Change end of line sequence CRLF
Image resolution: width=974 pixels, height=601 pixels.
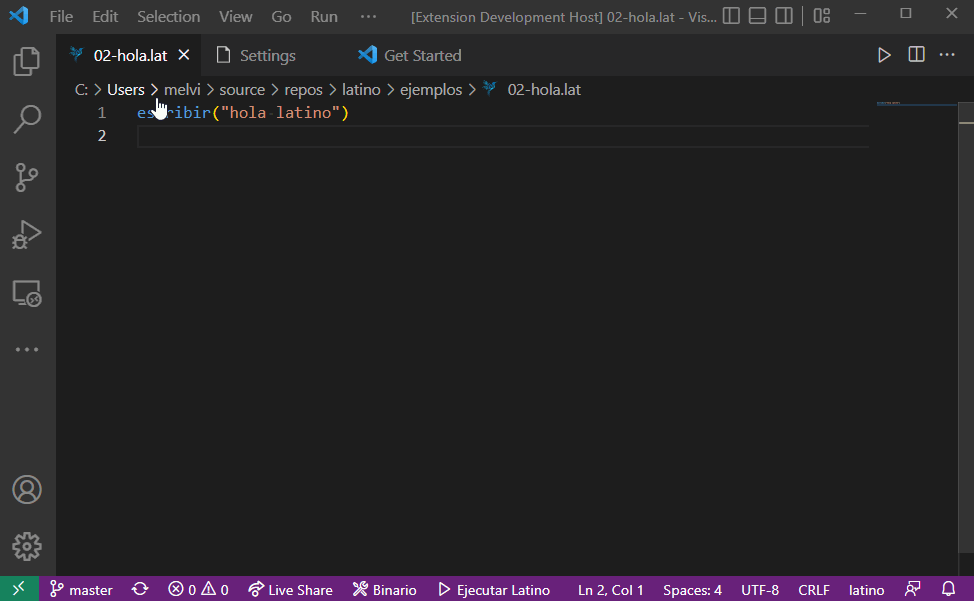tap(814, 589)
